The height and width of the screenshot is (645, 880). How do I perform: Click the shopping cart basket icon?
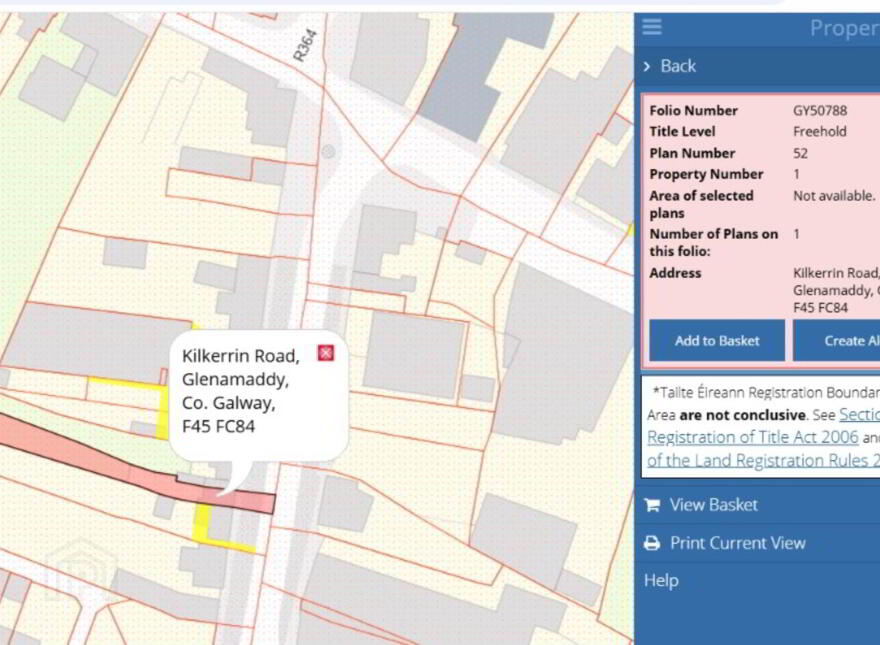tap(652, 505)
